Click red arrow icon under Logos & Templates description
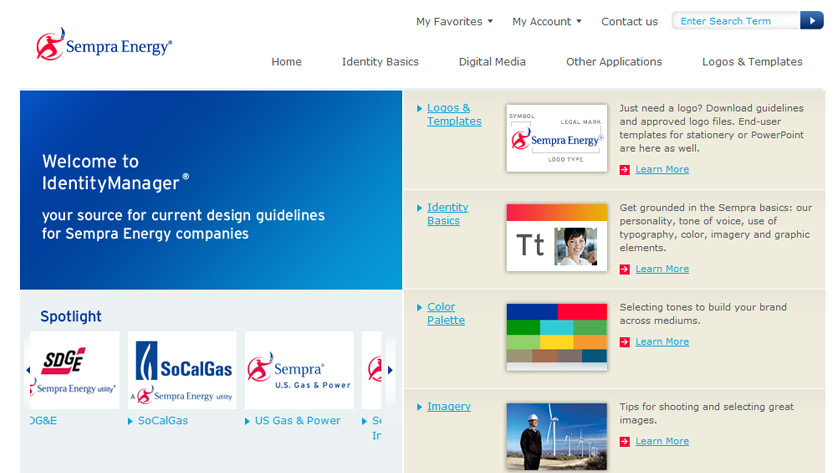This screenshot has width=840, height=473. click(x=624, y=170)
